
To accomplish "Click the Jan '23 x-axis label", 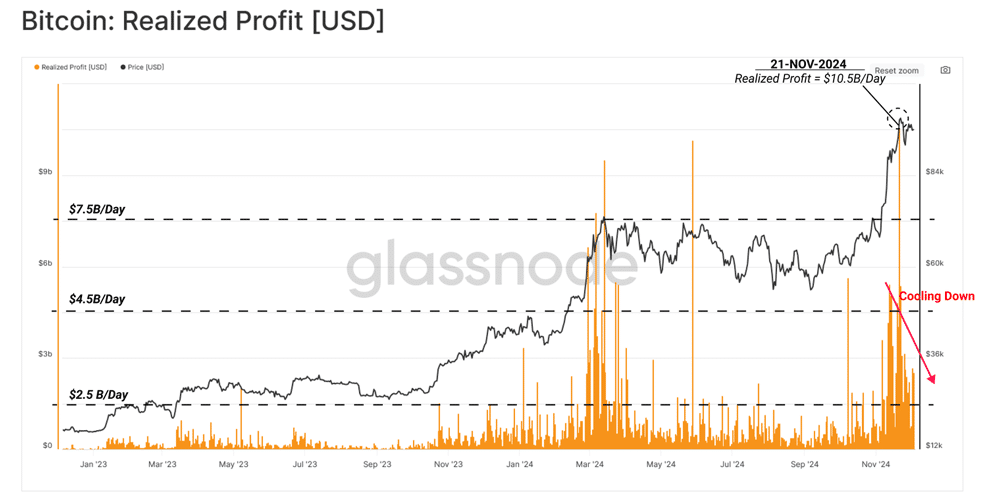I will click(94, 464).
